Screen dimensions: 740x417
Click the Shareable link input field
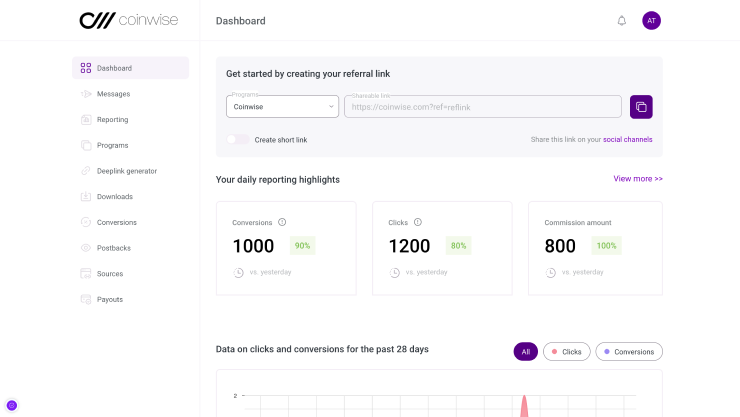483,107
